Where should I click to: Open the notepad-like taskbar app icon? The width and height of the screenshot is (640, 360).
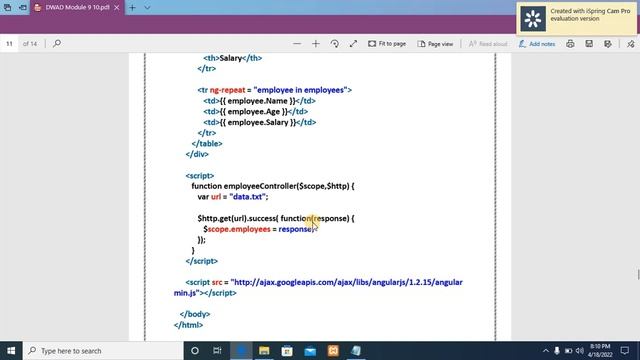pos(356,351)
